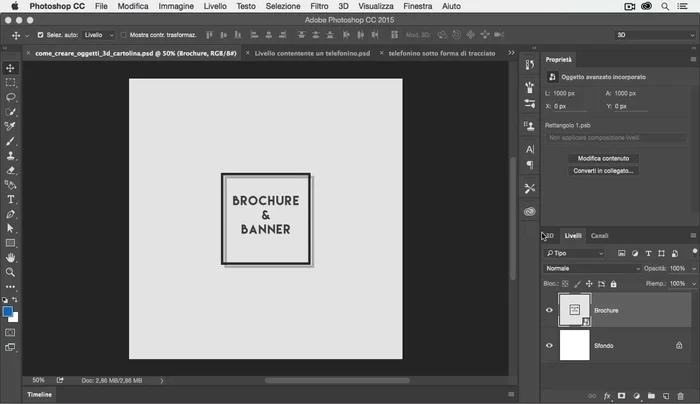Image resolution: width=700 pixels, height=404 pixels.
Task: Toggle the Selez. auto checkbox
Action: [x=39, y=35]
